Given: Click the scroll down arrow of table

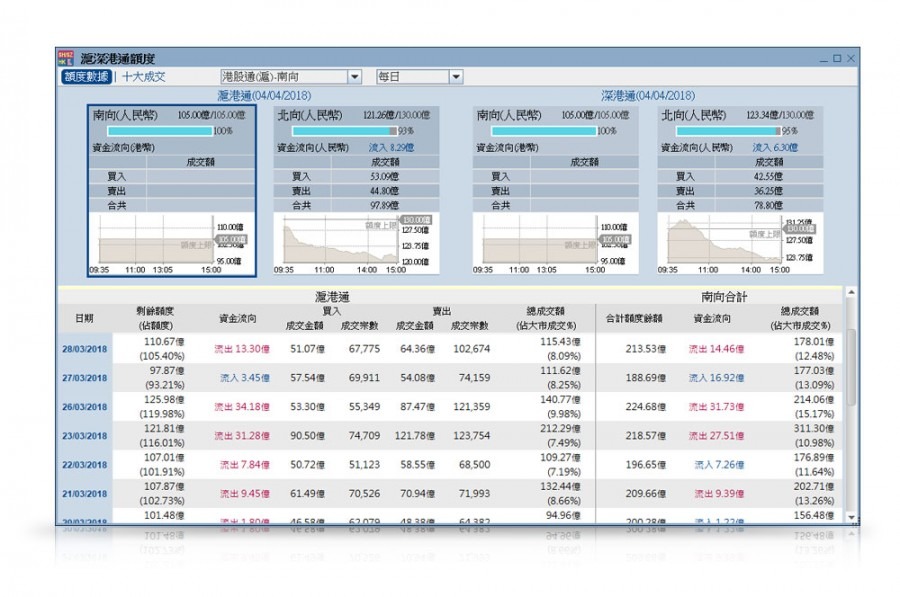Looking at the screenshot, I should 851,517.
